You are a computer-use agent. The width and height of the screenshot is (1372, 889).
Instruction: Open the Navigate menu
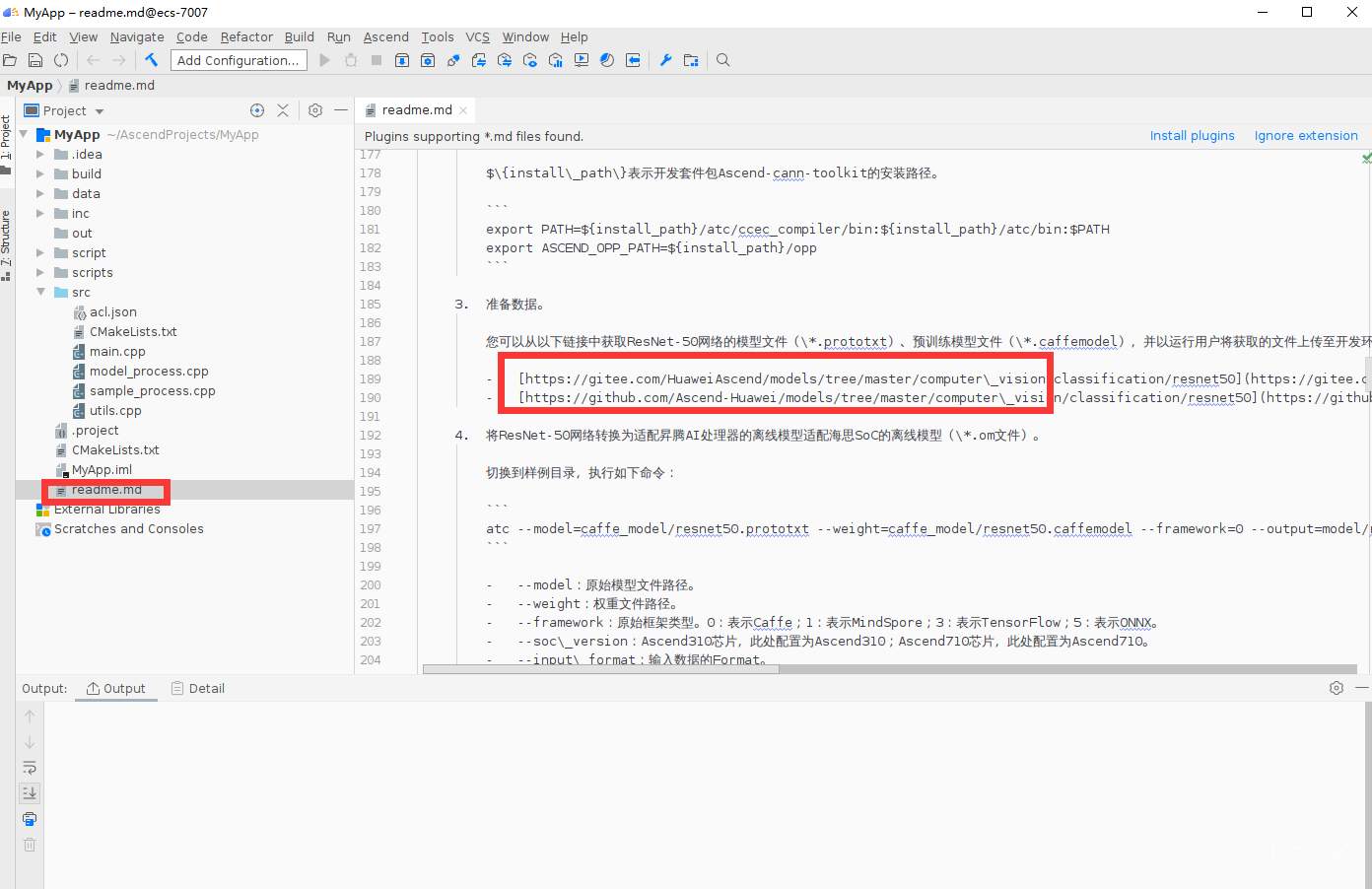coord(137,36)
